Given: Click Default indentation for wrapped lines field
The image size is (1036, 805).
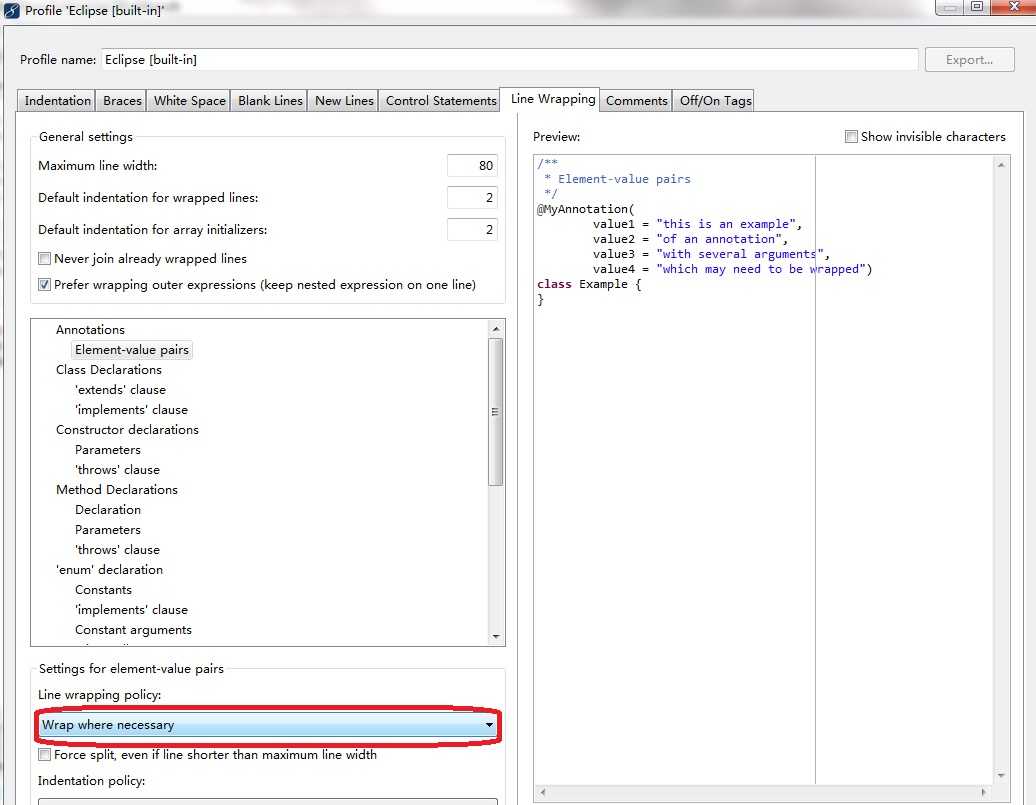Looking at the screenshot, I should [x=472, y=197].
